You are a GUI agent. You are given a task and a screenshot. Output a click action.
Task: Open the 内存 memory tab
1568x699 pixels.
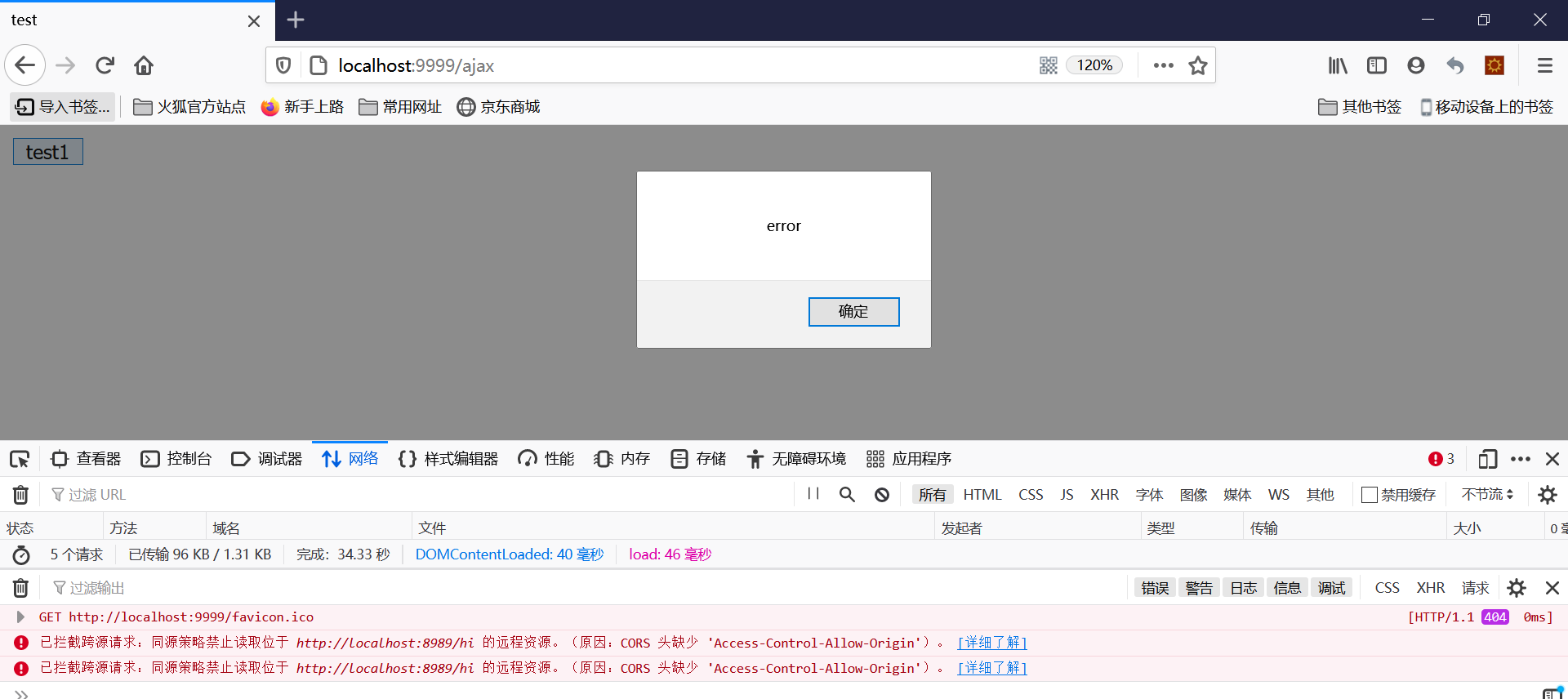622,459
